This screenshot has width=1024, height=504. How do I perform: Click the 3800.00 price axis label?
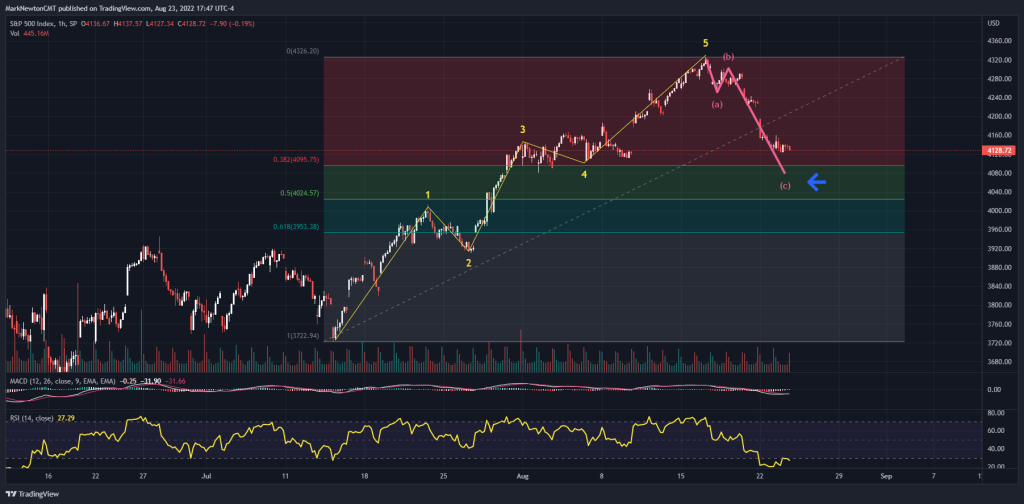[1000, 305]
